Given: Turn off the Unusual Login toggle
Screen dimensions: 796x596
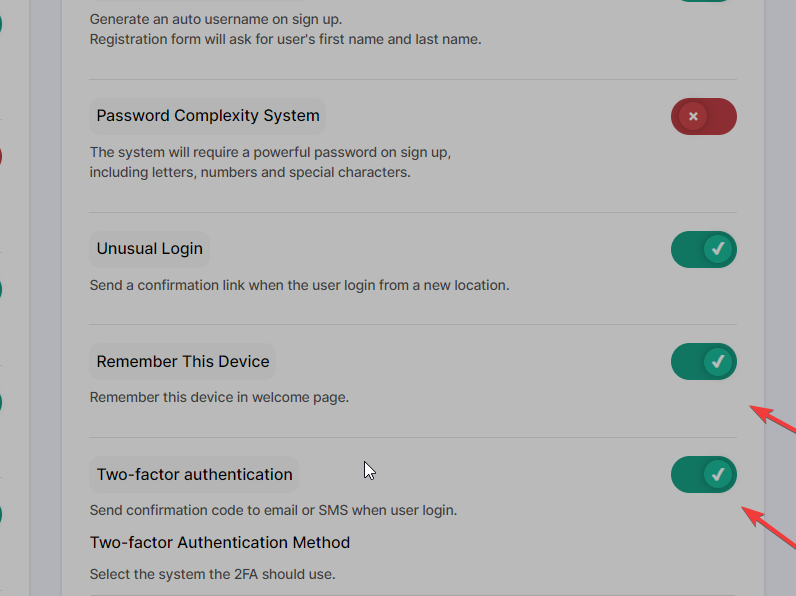Looking at the screenshot, I should click(x=703, y=249).
